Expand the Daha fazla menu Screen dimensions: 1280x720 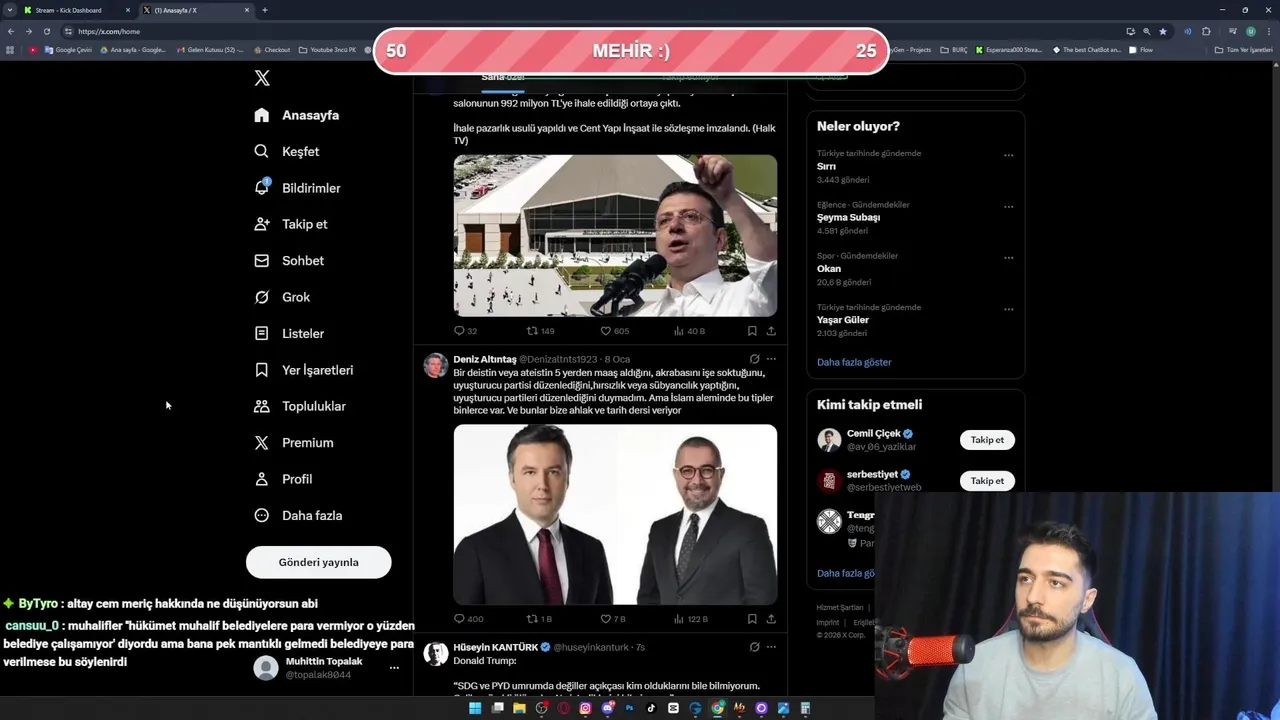point(298,515)
